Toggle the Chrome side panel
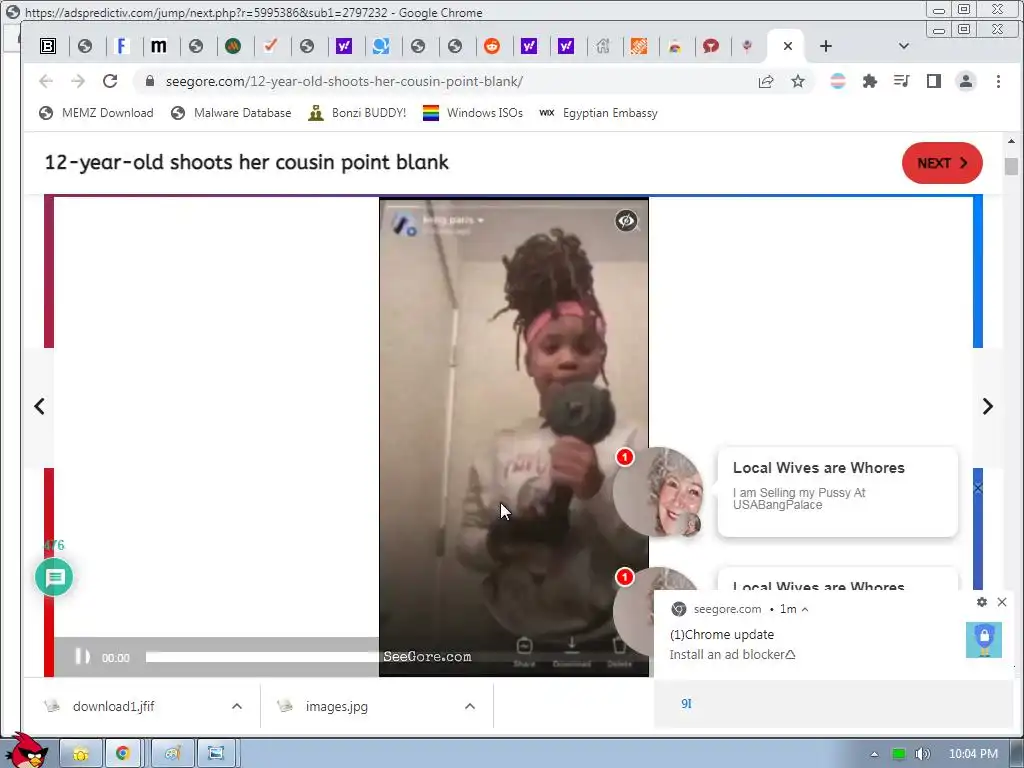This screenshot has width=1024, height=768. [934, 81]
